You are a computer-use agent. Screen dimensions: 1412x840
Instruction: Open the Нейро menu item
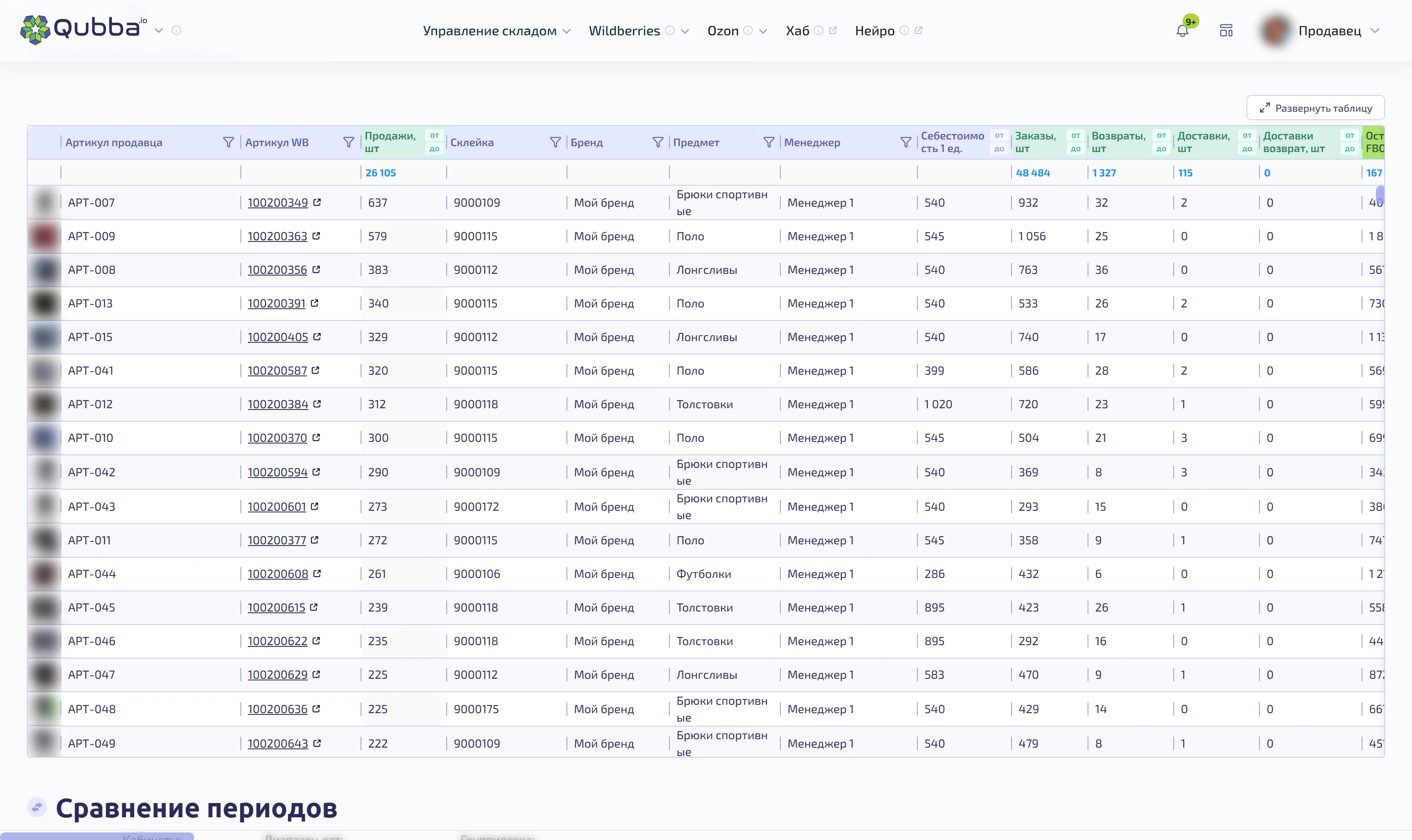coord(875,31)
